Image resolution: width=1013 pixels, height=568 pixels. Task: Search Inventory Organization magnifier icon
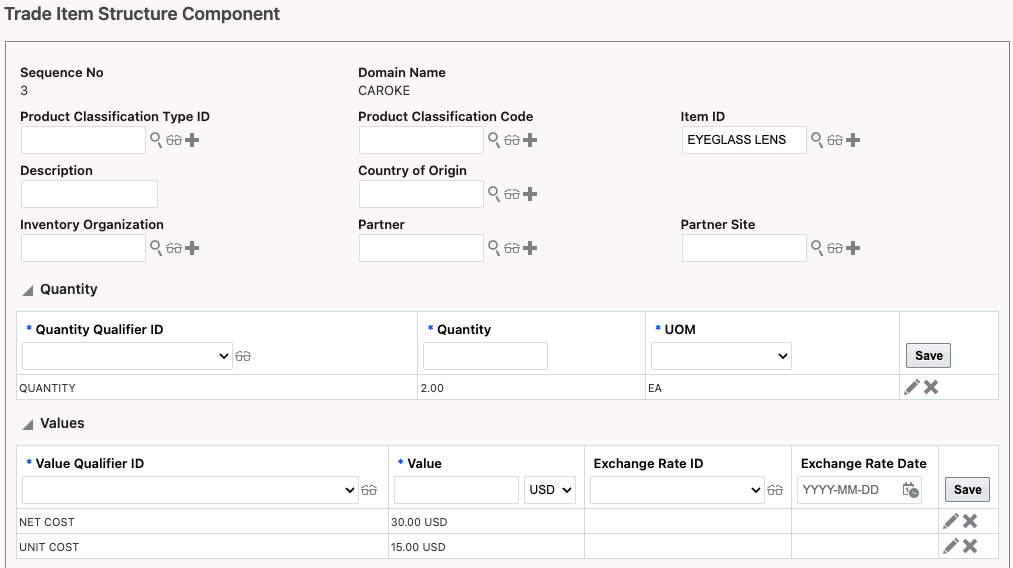(x=156, y=247)
